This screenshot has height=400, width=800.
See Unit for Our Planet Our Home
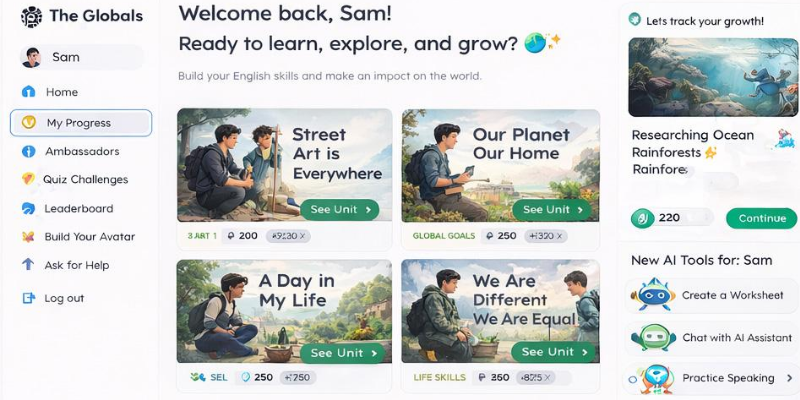pos(552,210)
